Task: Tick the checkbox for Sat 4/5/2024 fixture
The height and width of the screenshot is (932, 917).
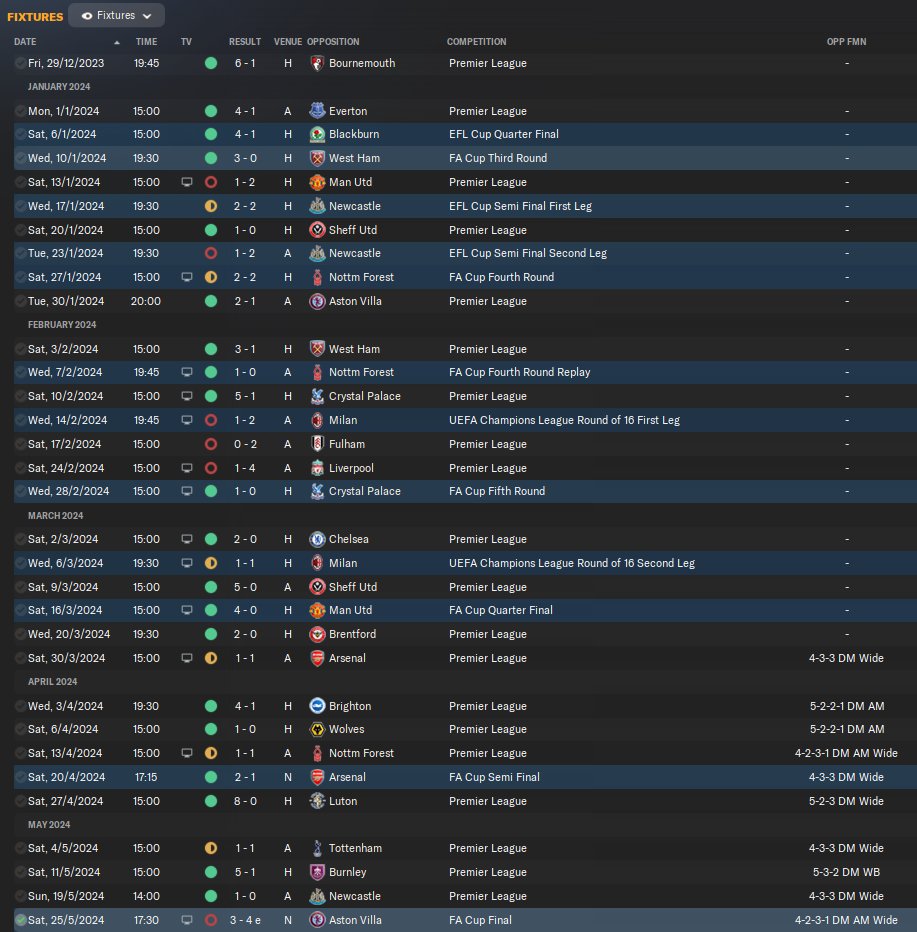Action: pyautogui.click(x=20, y=848)
